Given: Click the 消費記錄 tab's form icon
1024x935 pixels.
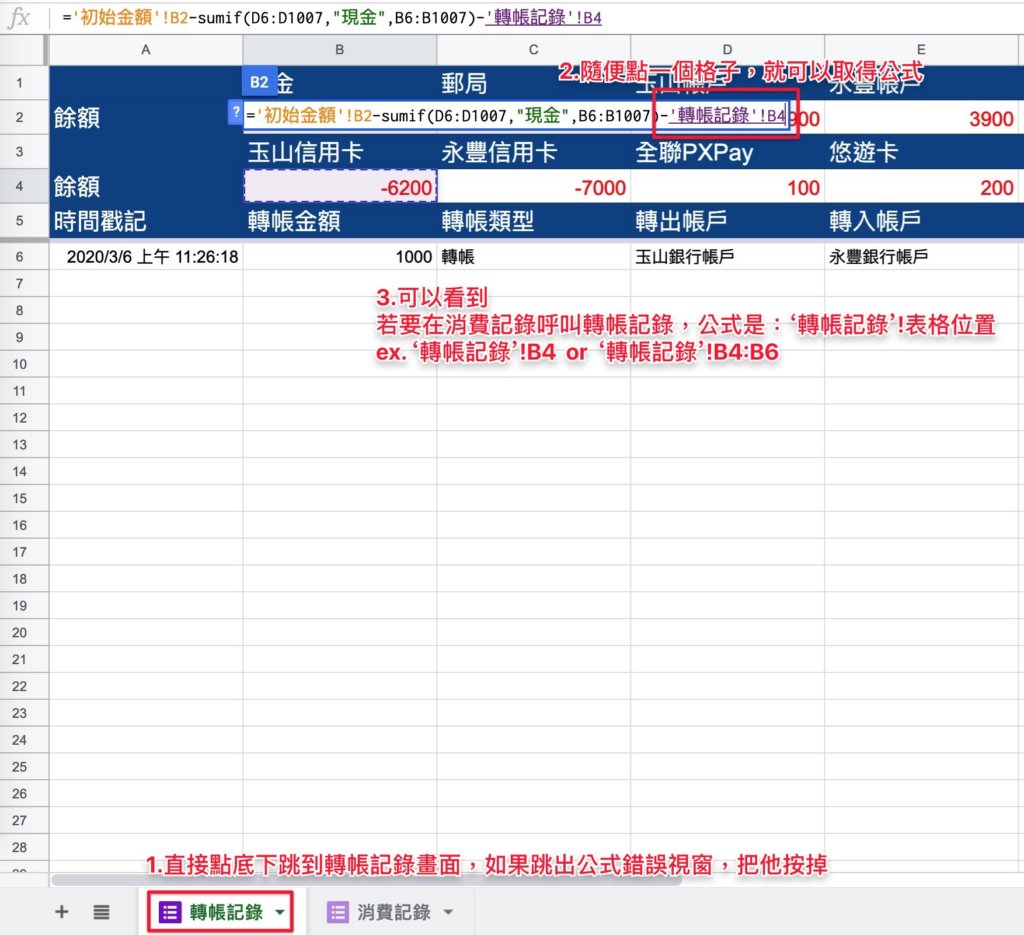Looking at the screenshot, I should coord(338,911).
